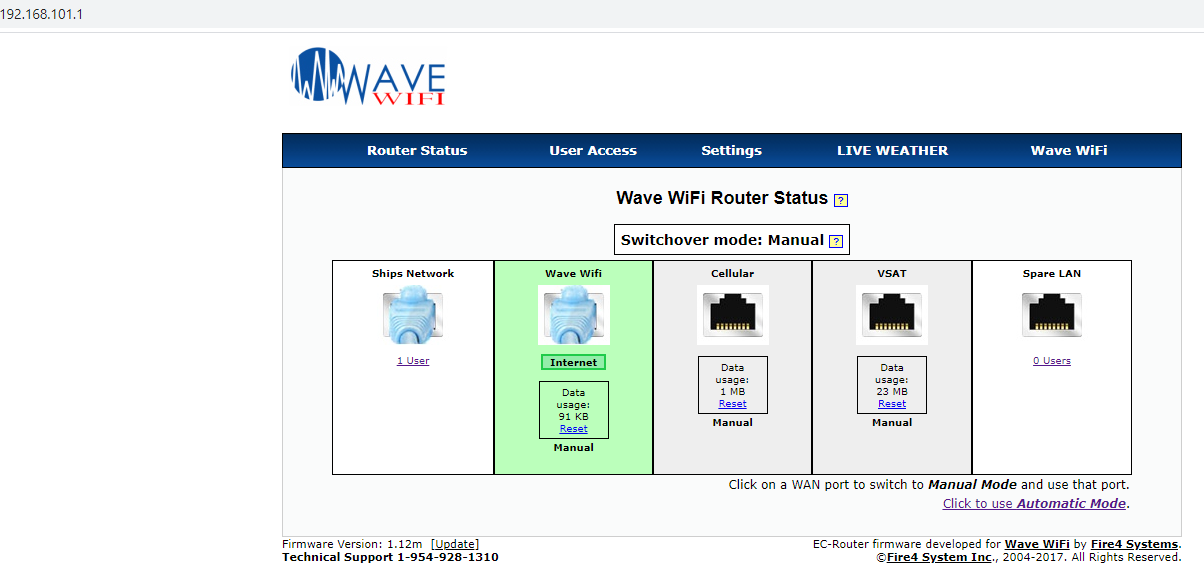Reset Cellular data usage
Screen dimensions: 1204x580
click(x=733, y=404)
